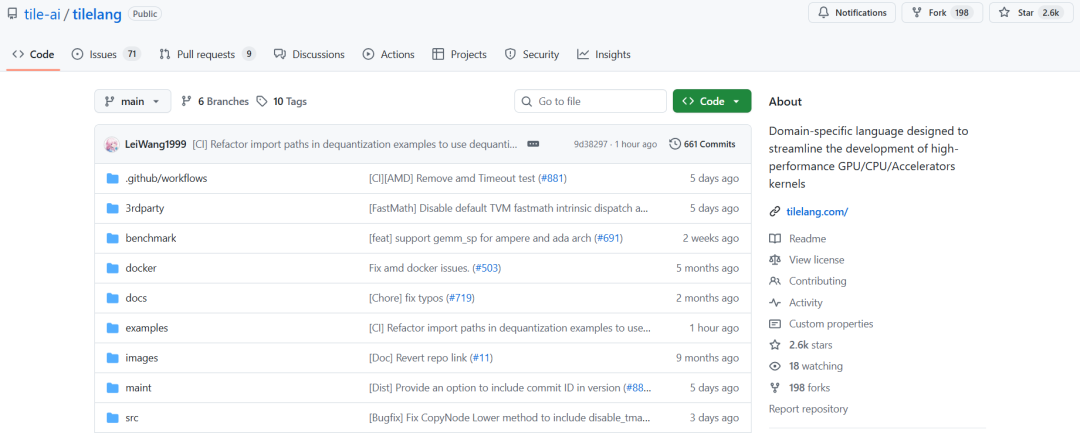The image size is (1080, 433).
Task: Open the tilelang.com website link
Action: pos(817,212)
